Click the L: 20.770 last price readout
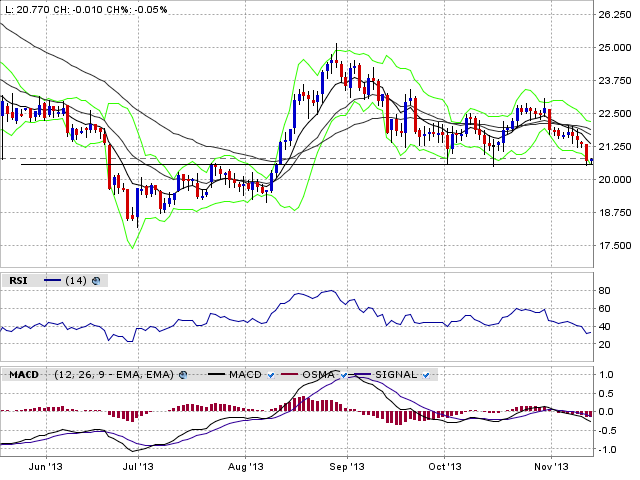 [27, 8]
